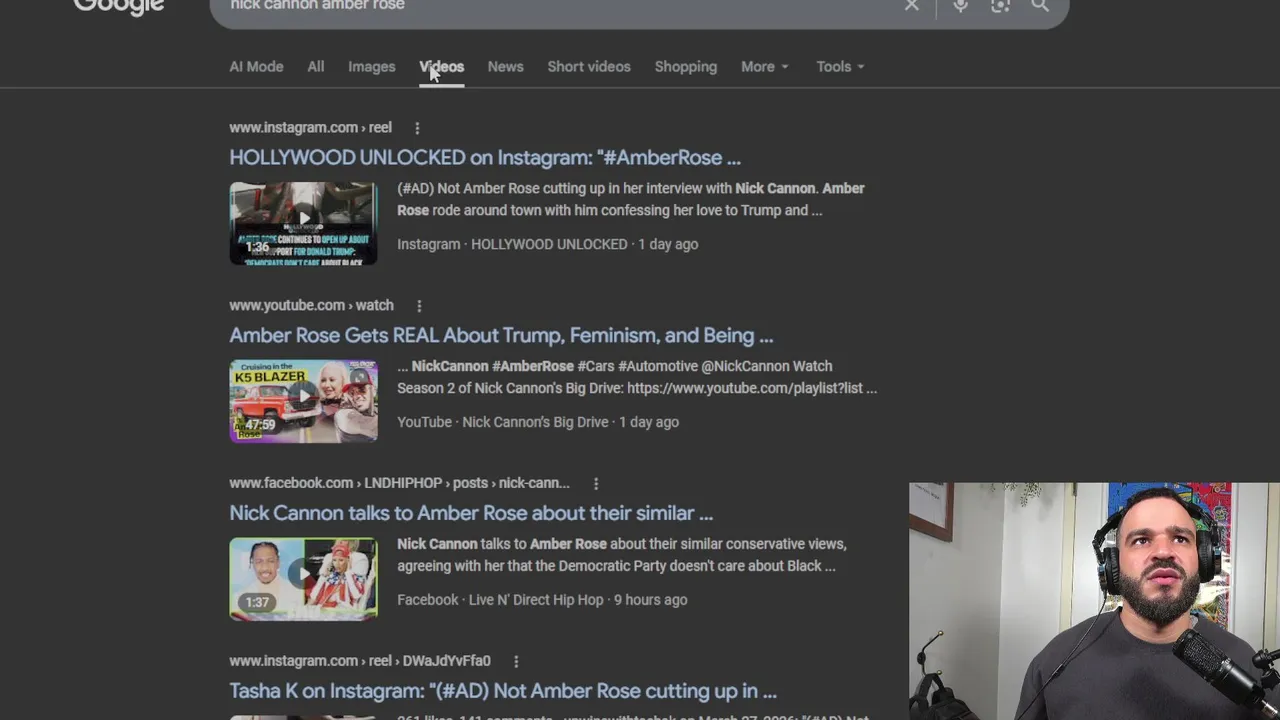The image size is (1280, 720).
Task: Play the 1:37 Facebook video thumbnail
Action: pyautogui.click(x=303, y=579)
